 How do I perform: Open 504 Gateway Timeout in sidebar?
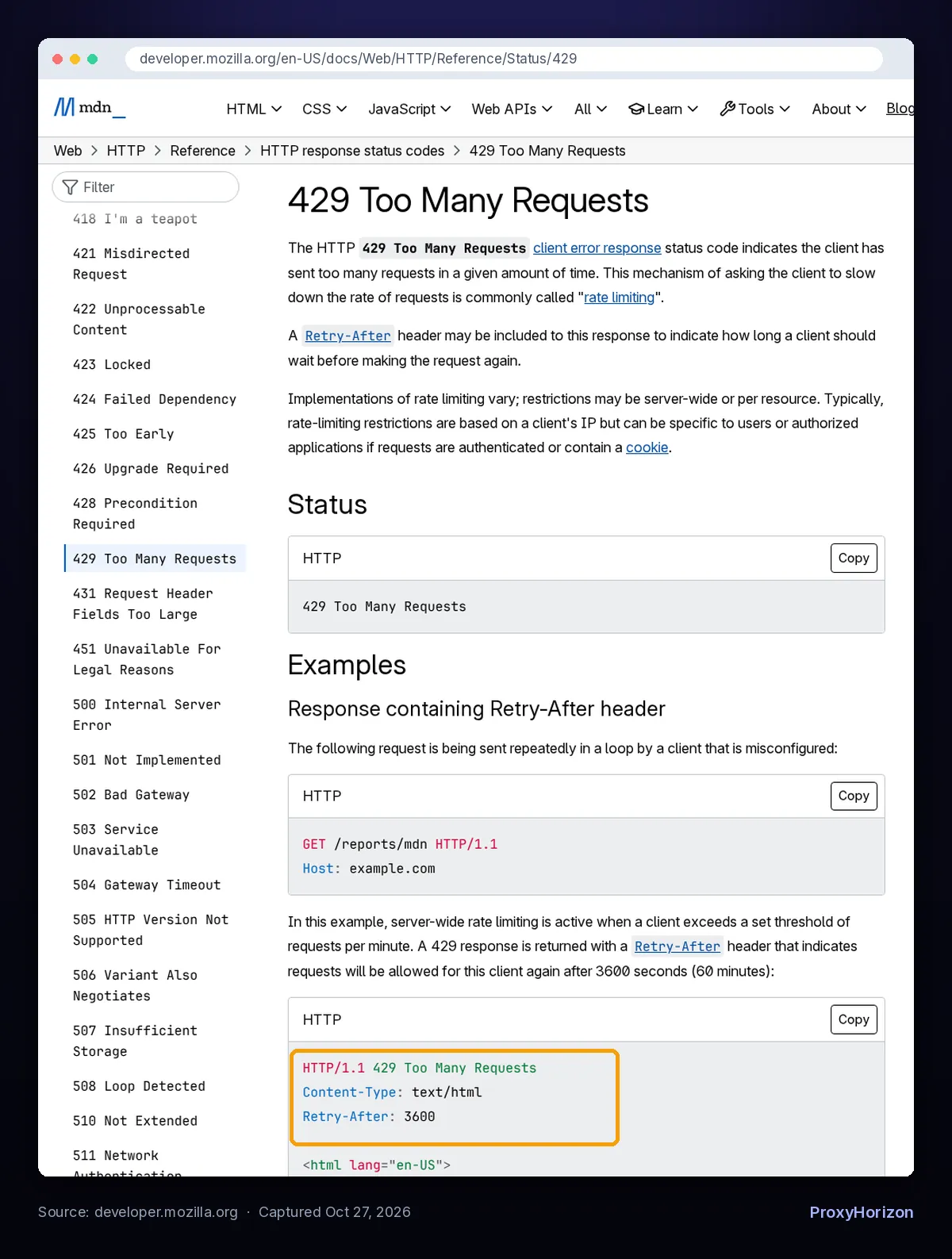(147, 885)
